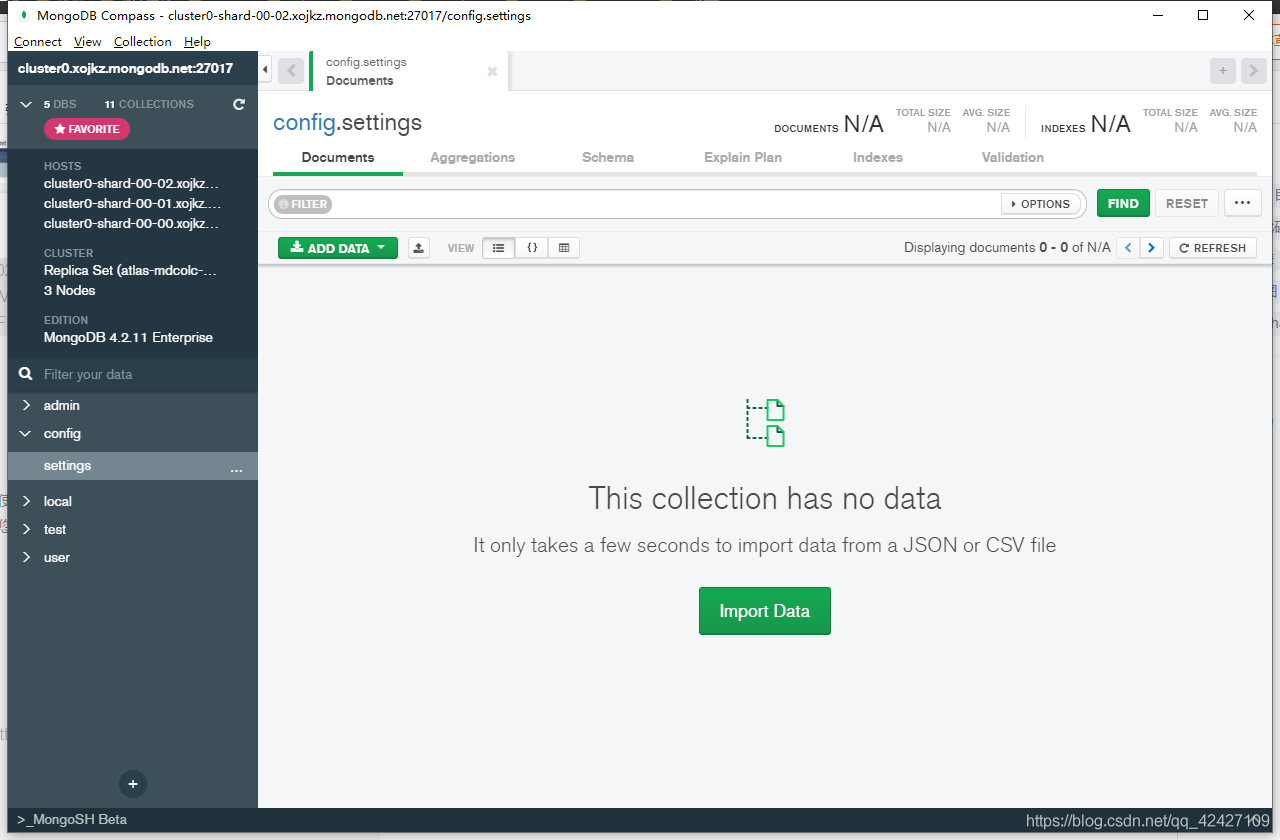Click the Import Data button
The image size is (1280, 840).
[x=765, y=611]
